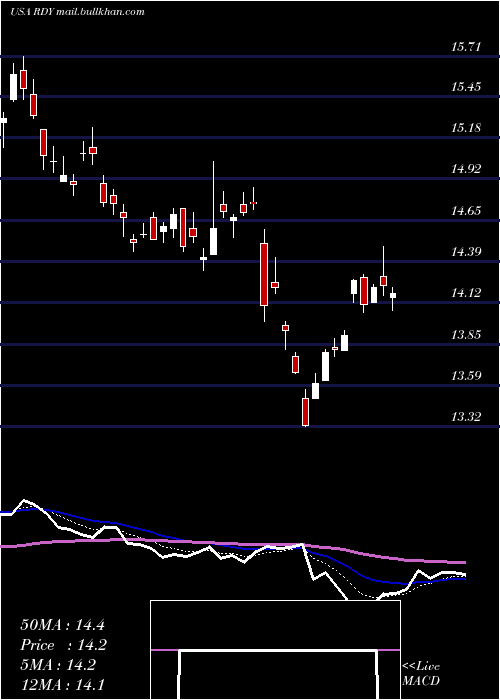Click the tall red candle below 14.39 line
The height and width of the screenshot is (700, 500).
(264, 276)
